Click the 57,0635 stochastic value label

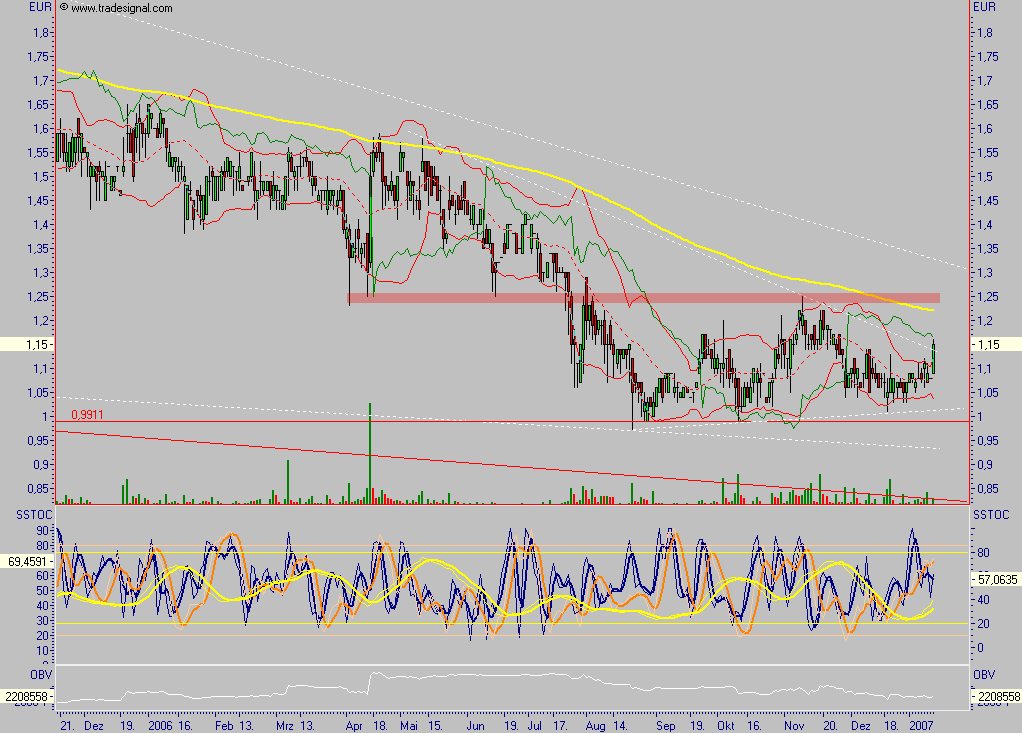1000,578
